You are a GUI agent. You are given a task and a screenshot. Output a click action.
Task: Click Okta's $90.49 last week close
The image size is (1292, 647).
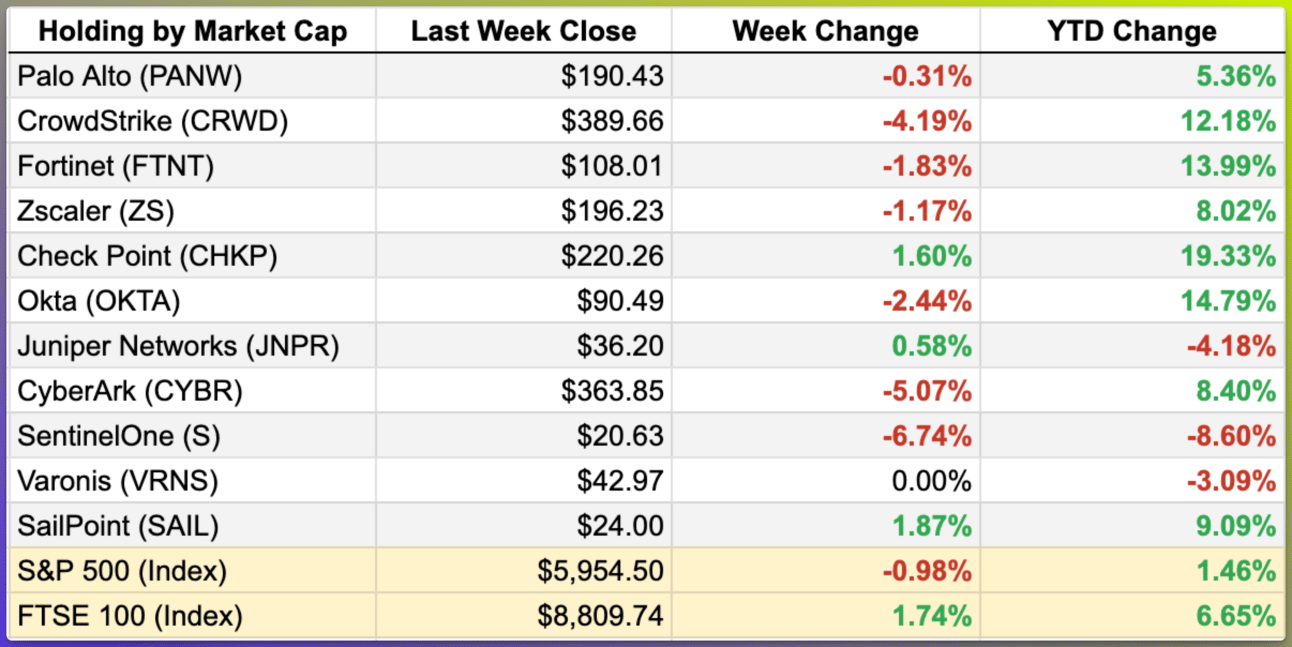pos(620,301)
